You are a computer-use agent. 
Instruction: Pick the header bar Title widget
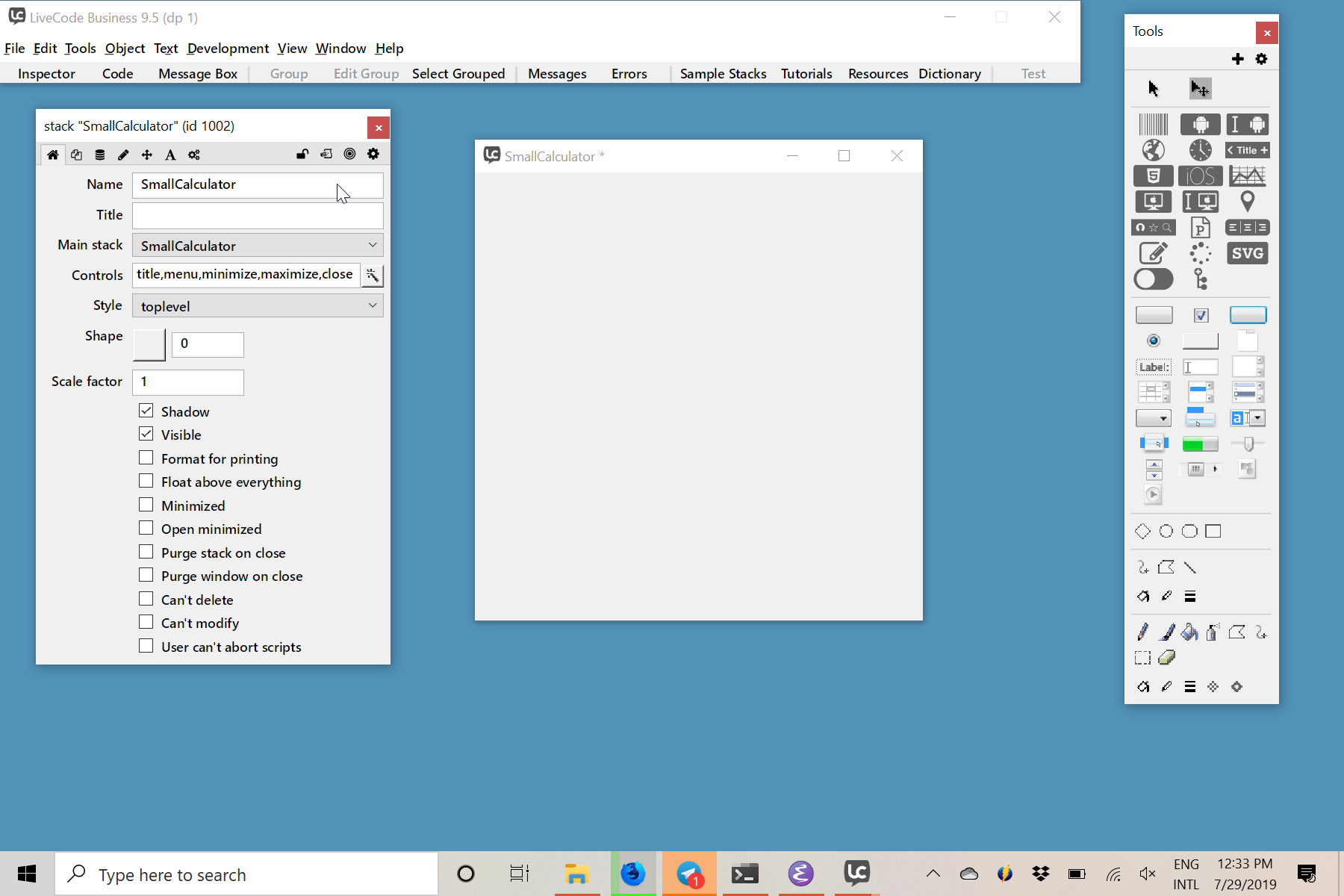pos(1247,150)
